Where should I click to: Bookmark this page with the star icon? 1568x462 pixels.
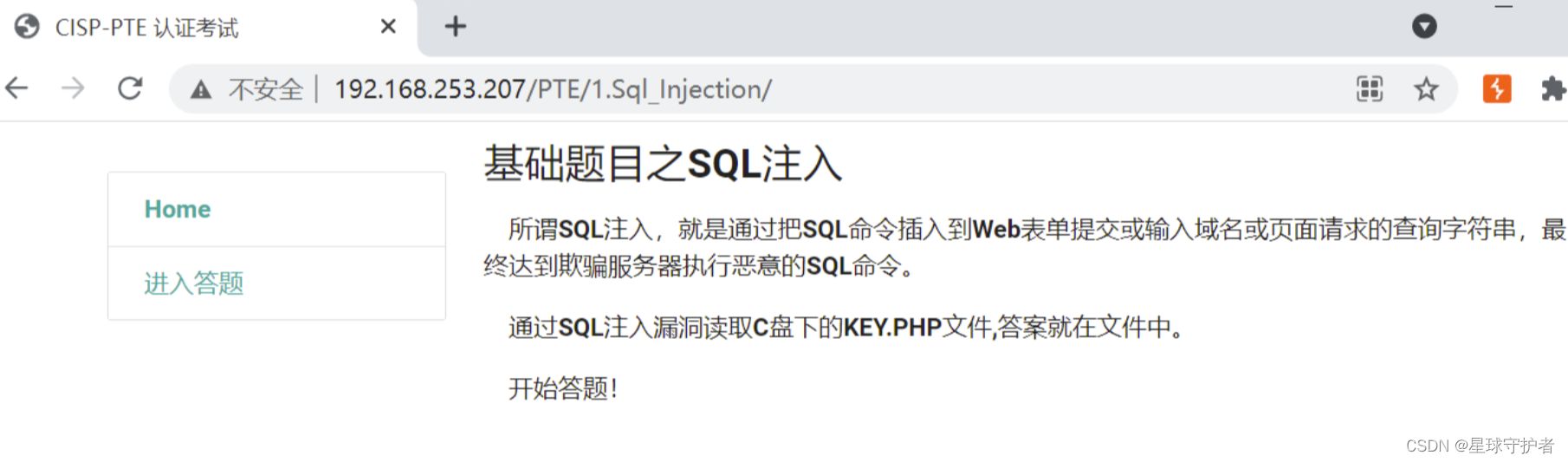(x=1426, y=88)
